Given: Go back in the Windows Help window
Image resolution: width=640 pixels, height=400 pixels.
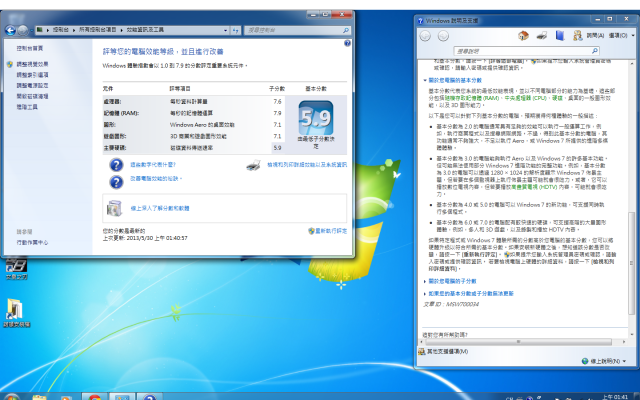Looking at the screenshot, I should [425, 36].
